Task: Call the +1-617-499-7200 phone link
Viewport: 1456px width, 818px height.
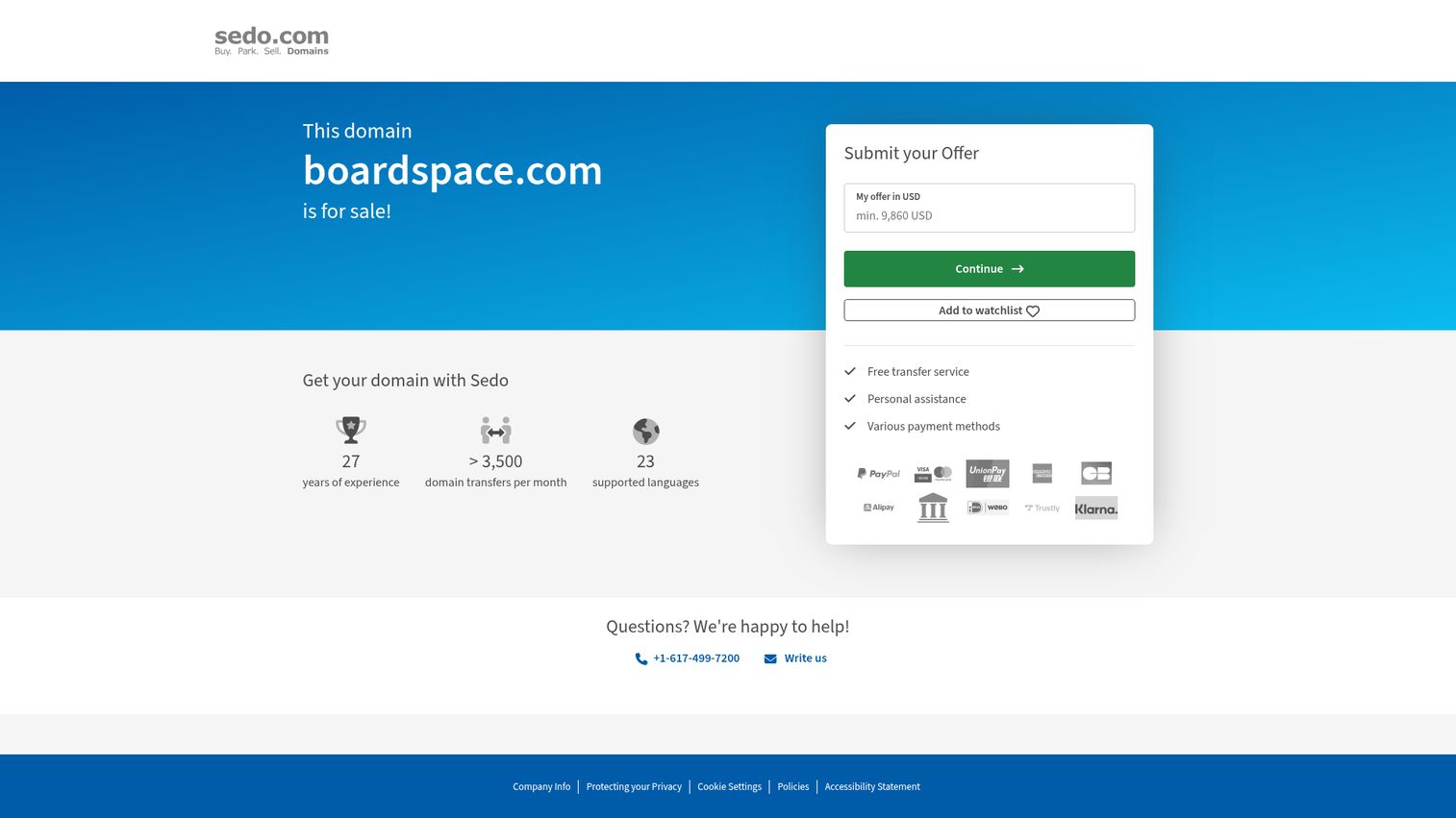Action: [x=688, y=658]
